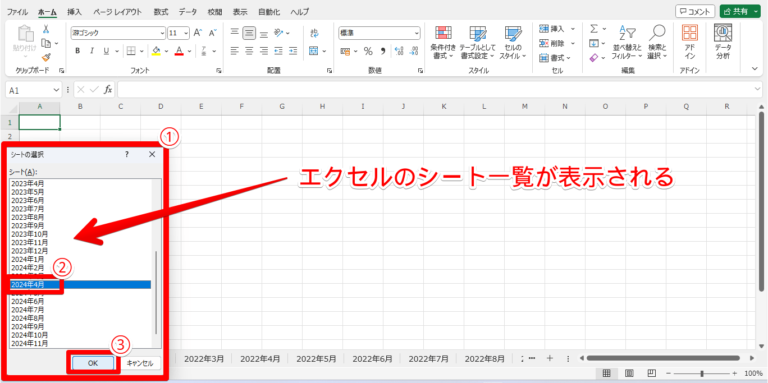Decrease decimal places
The width and height of the screenshot is (768, 383).
(414, 51)
